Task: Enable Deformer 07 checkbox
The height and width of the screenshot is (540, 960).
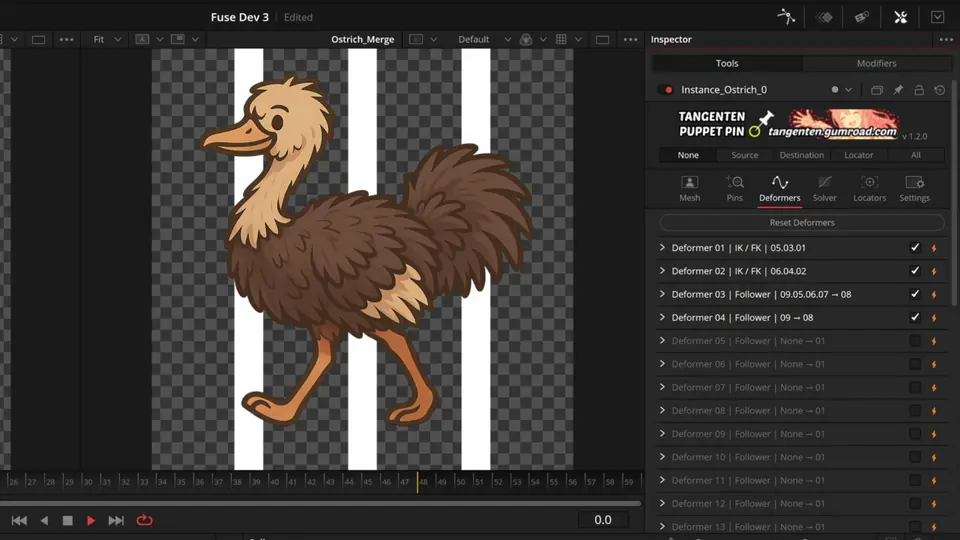Action: 915,387
